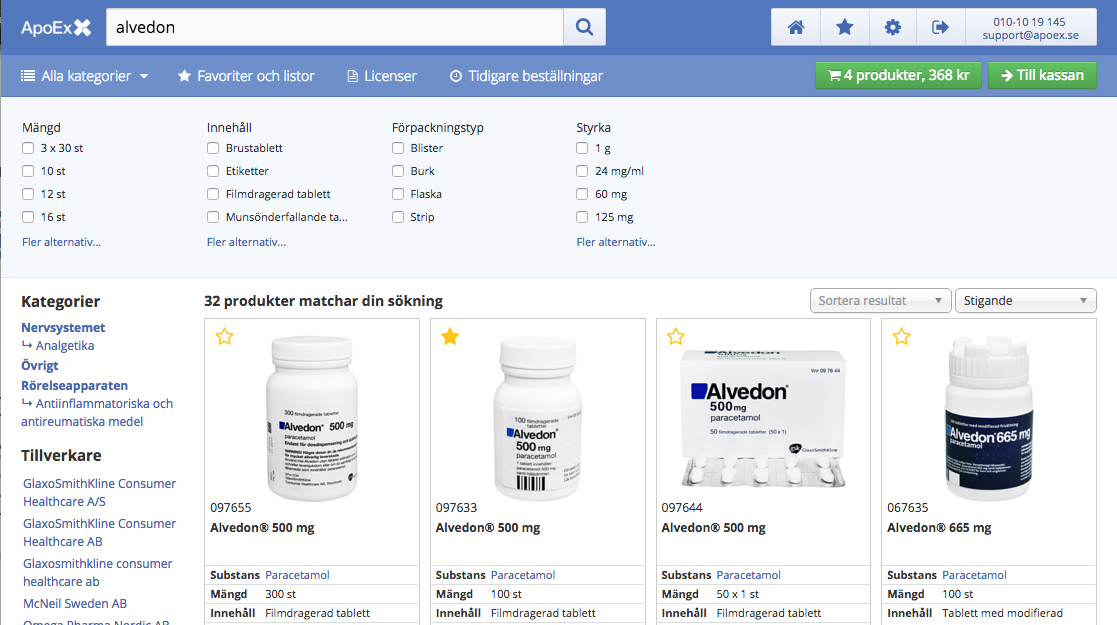The image size is (1117, 625).
Task: Enable the '125 mg' strength filter
Action: [x=582, y=217]
